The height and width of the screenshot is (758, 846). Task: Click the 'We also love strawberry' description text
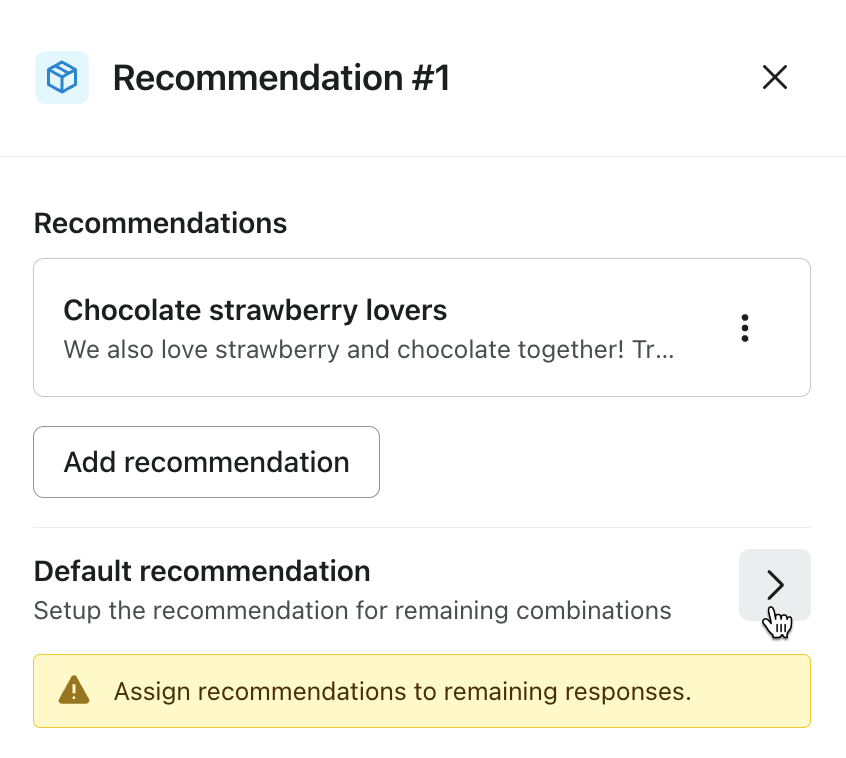tap(368, 350)
